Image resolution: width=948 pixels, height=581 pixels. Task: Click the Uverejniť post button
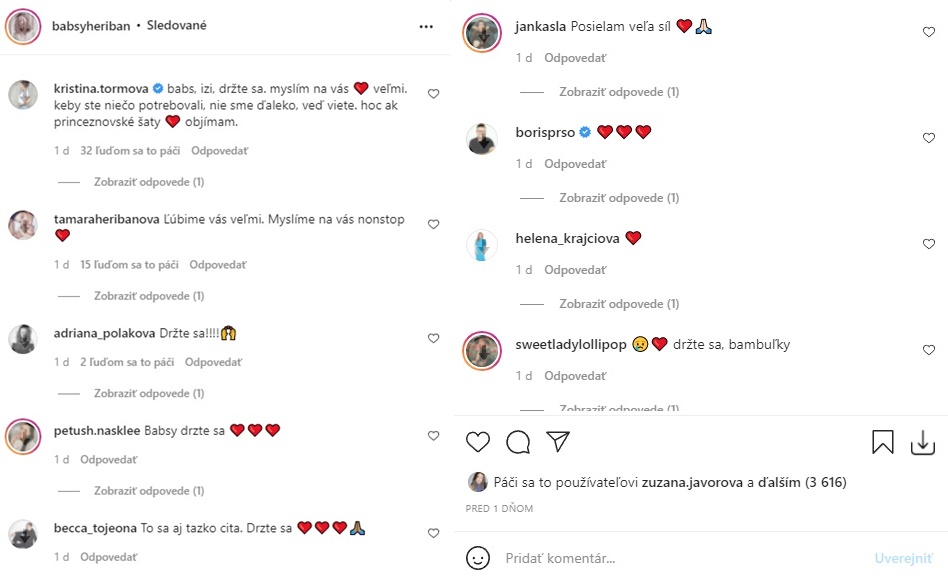(x=903, y=558)
